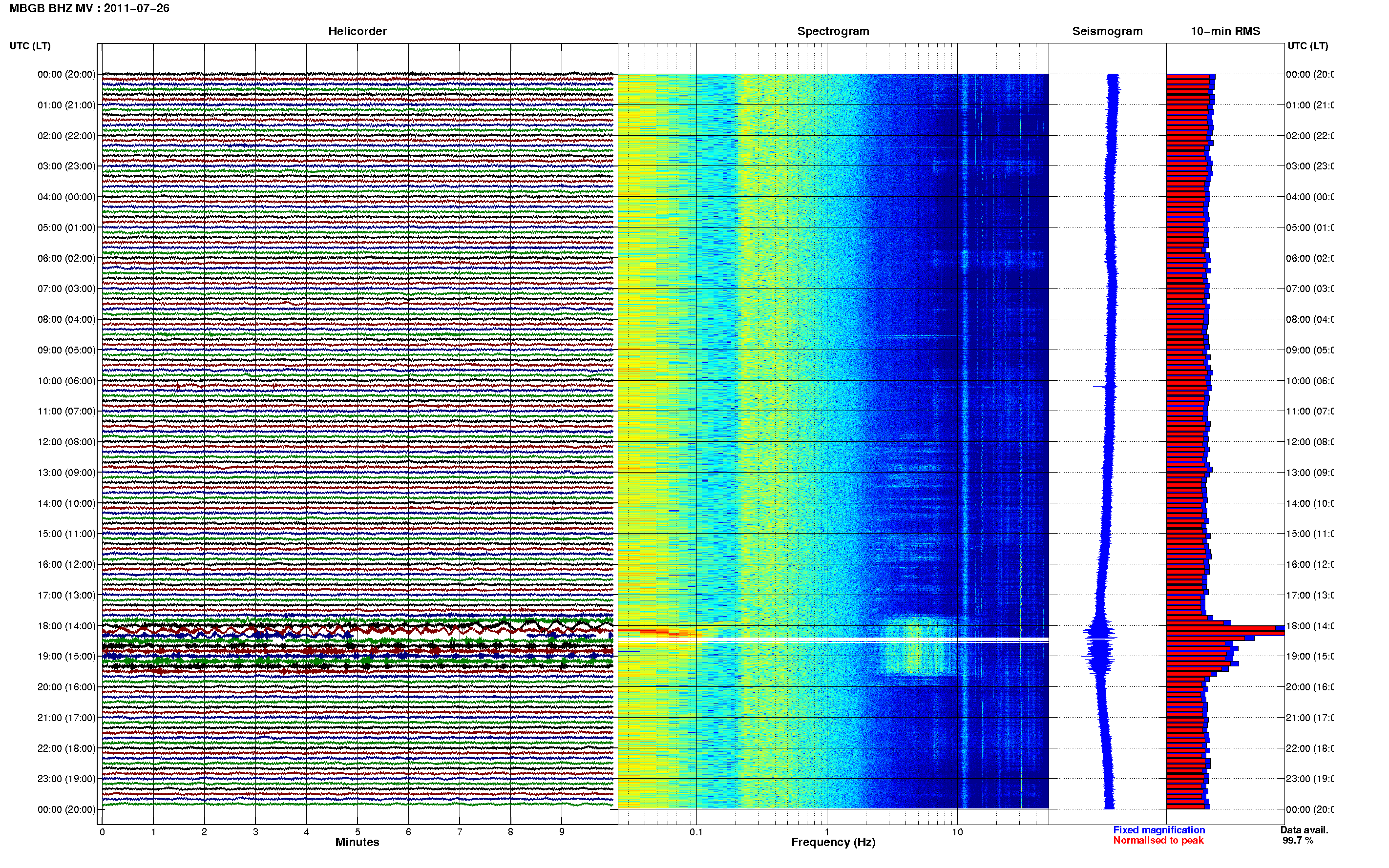This screenshot has height=868, width=1389.
Task: Click left time label '09:00 (05:00)'
Action: point(66,350)
